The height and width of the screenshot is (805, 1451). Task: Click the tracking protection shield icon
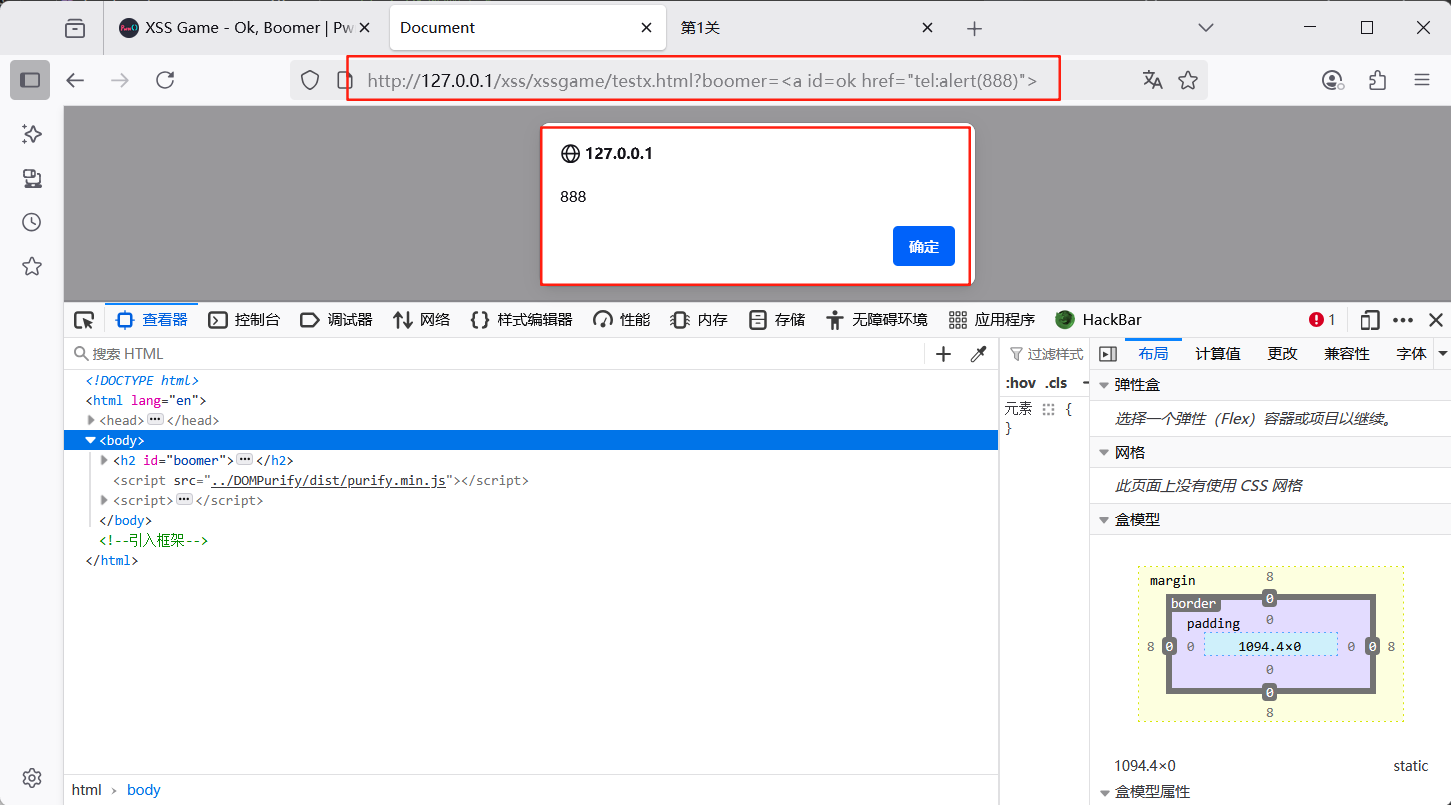[310, 80]
